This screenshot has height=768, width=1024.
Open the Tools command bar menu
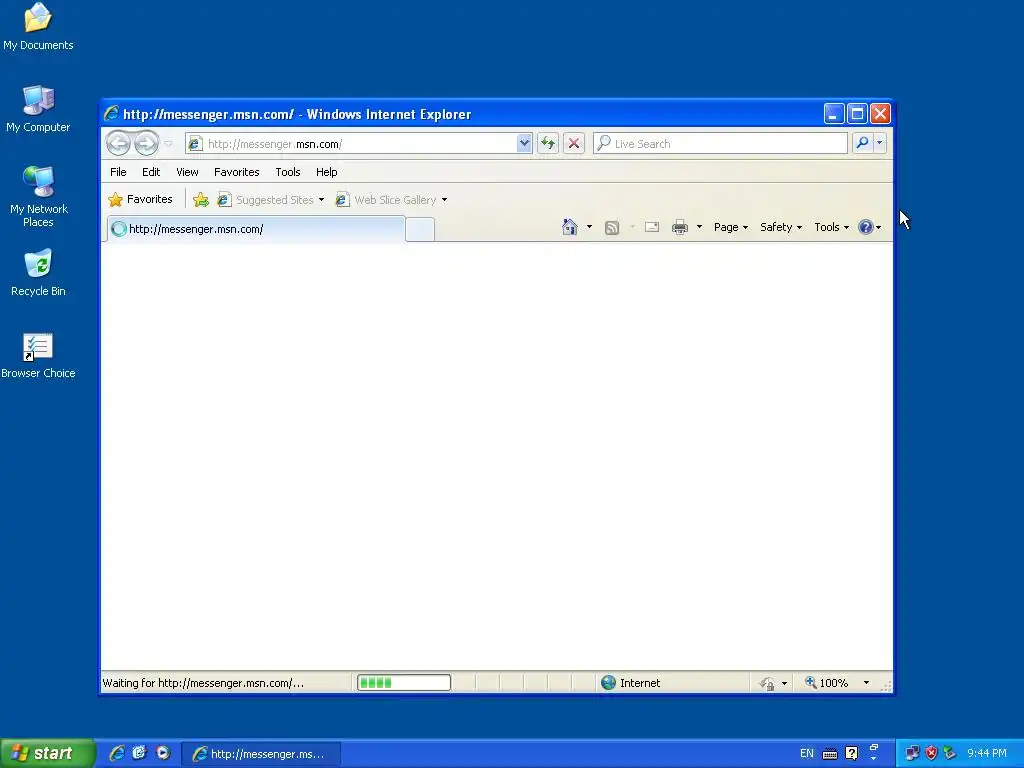point(831,227)
